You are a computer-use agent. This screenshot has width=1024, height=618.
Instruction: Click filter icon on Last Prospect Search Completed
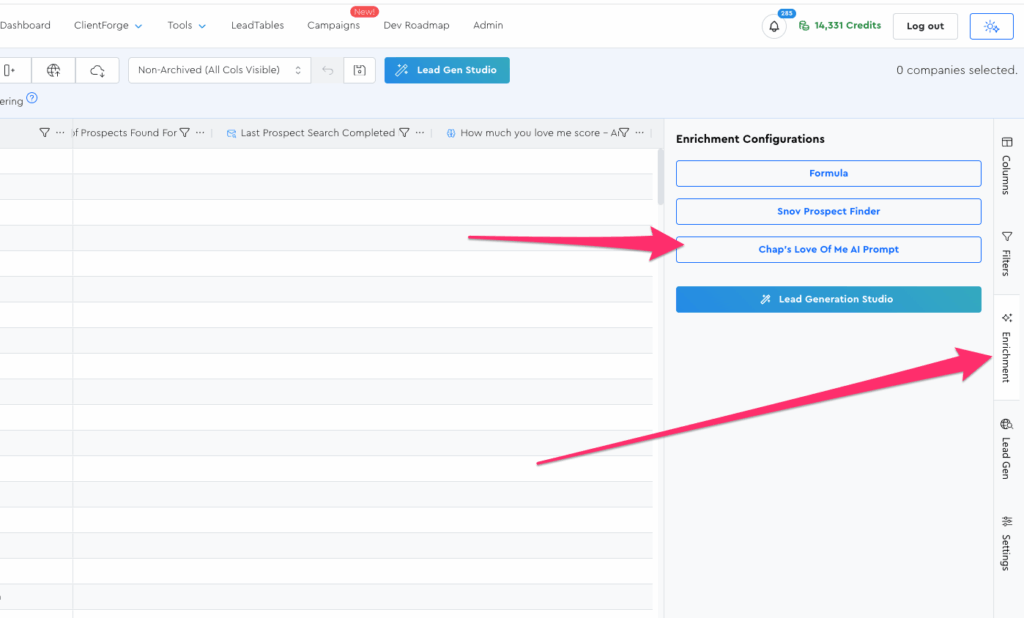pyautogui.click(x=404, y=133)
